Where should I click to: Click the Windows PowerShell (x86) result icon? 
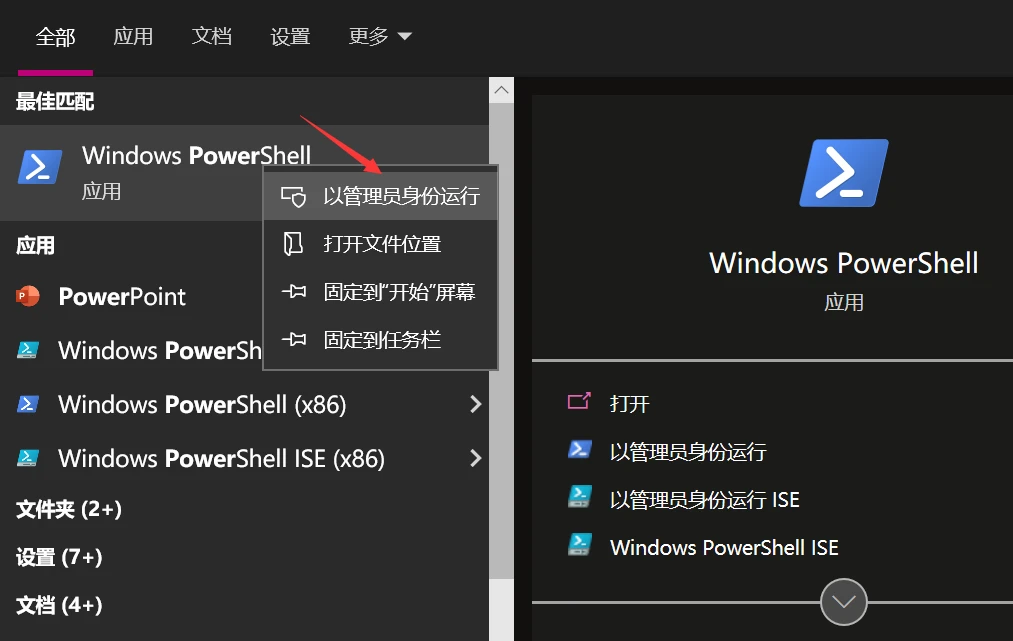[x=28, y=405]
